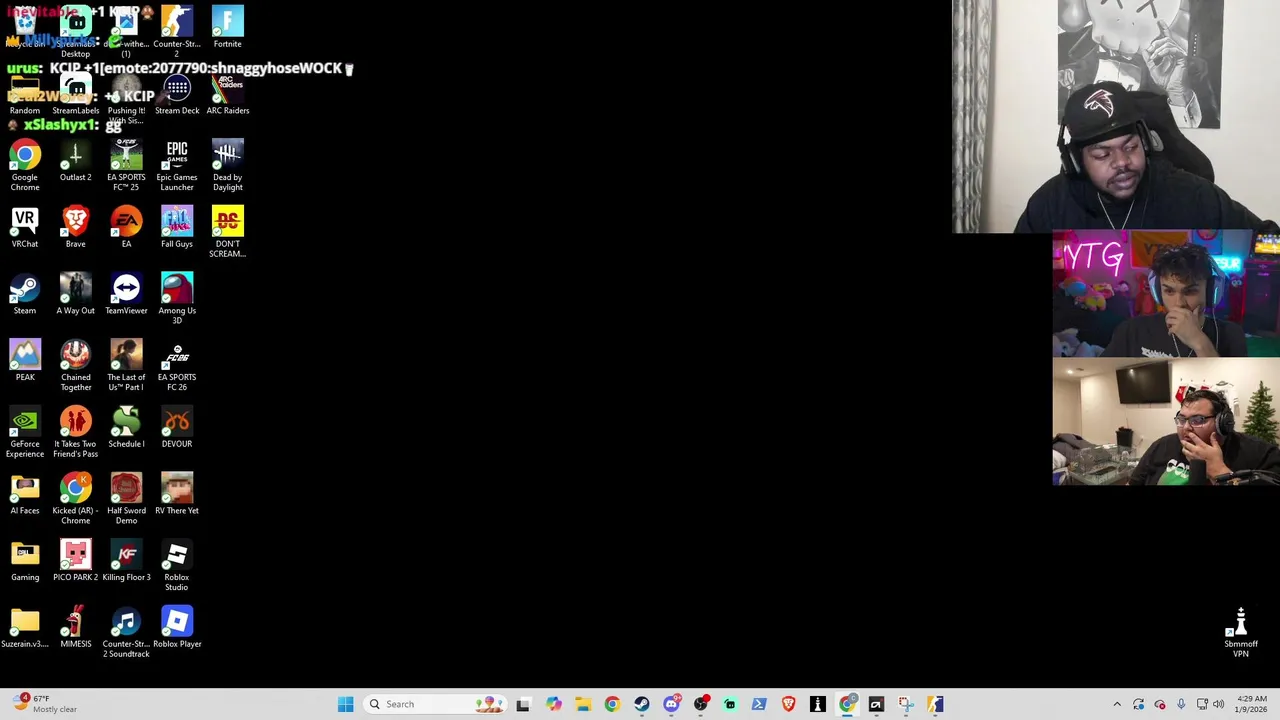Launch the Counter-Strike 2 desktop shortcut

click(x=177, y=31)
